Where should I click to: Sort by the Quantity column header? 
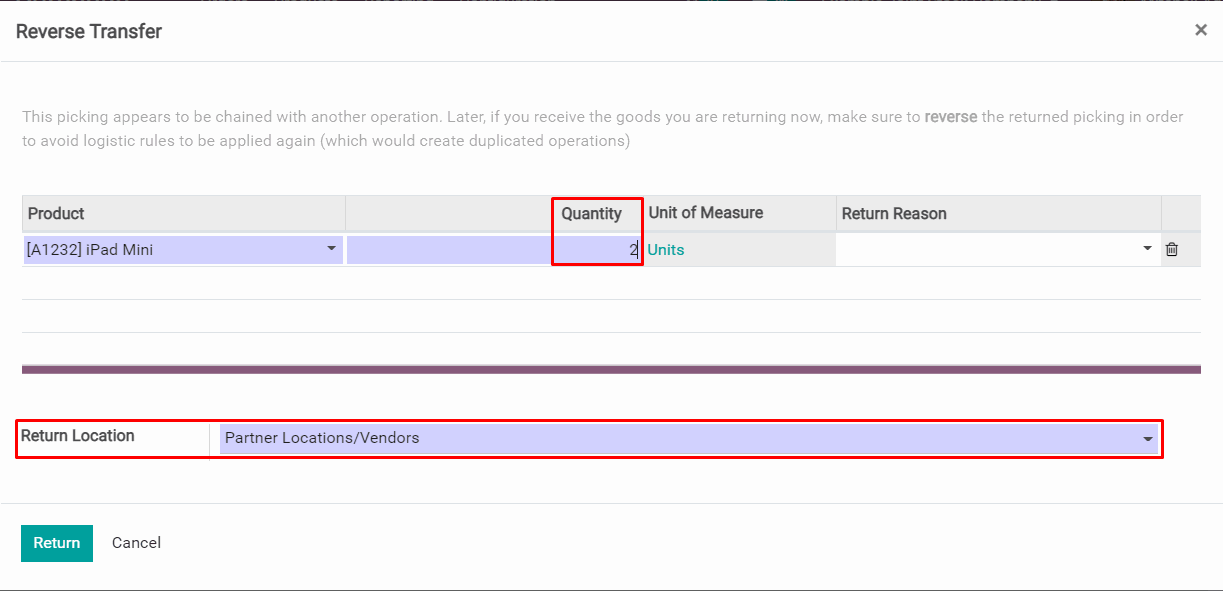(591, 213)
